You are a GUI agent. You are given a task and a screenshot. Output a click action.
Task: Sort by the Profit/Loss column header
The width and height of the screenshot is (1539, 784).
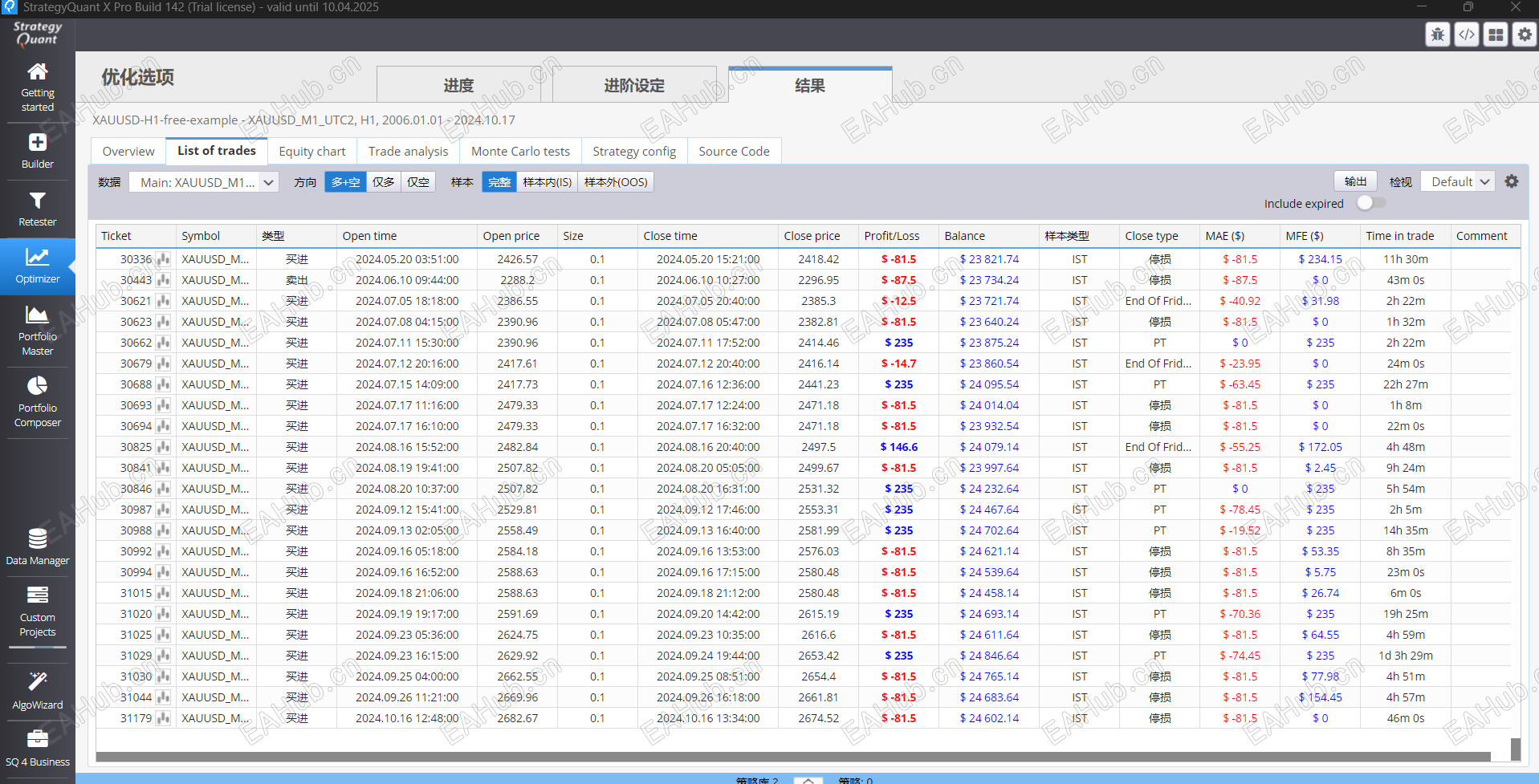898,236
